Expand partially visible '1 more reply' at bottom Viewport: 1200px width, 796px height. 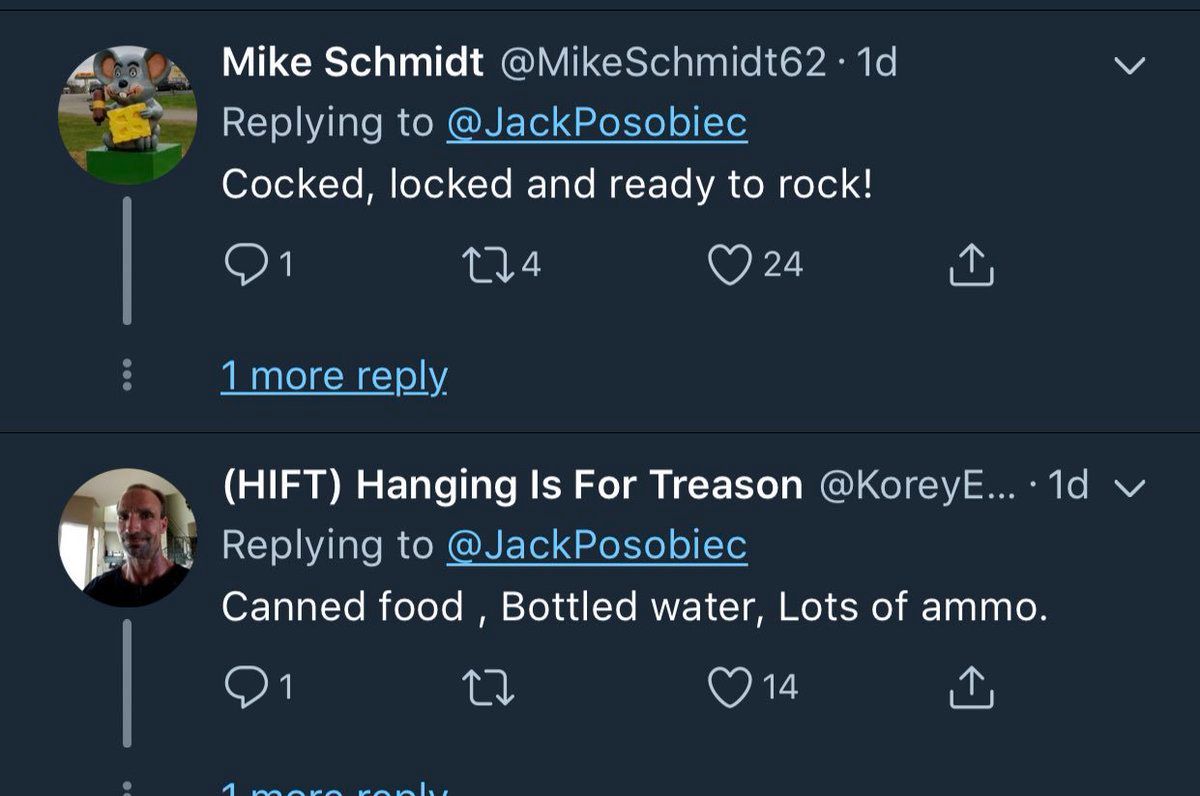[334, 788]
